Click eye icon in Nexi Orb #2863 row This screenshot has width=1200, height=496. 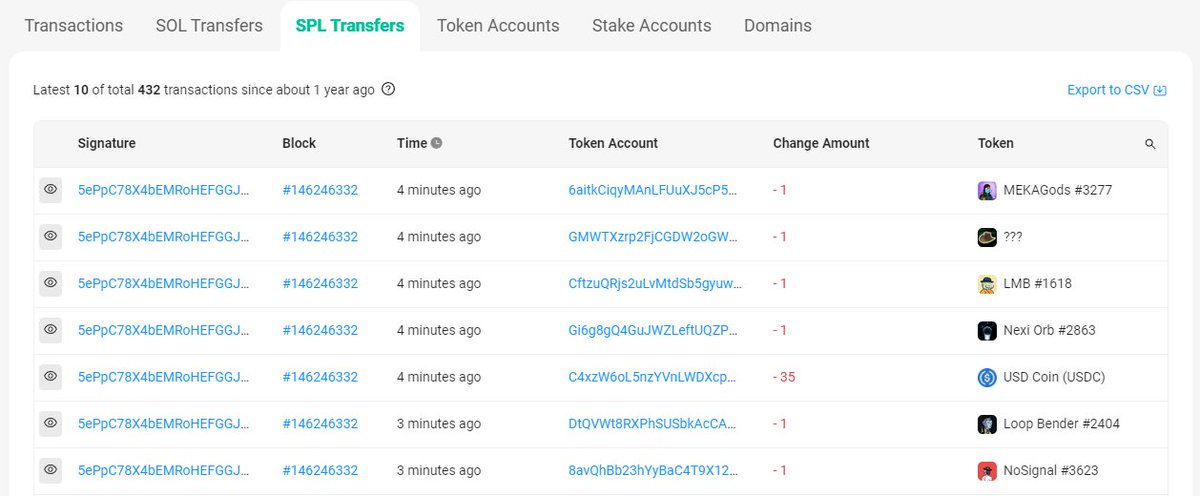coord(50,330)
